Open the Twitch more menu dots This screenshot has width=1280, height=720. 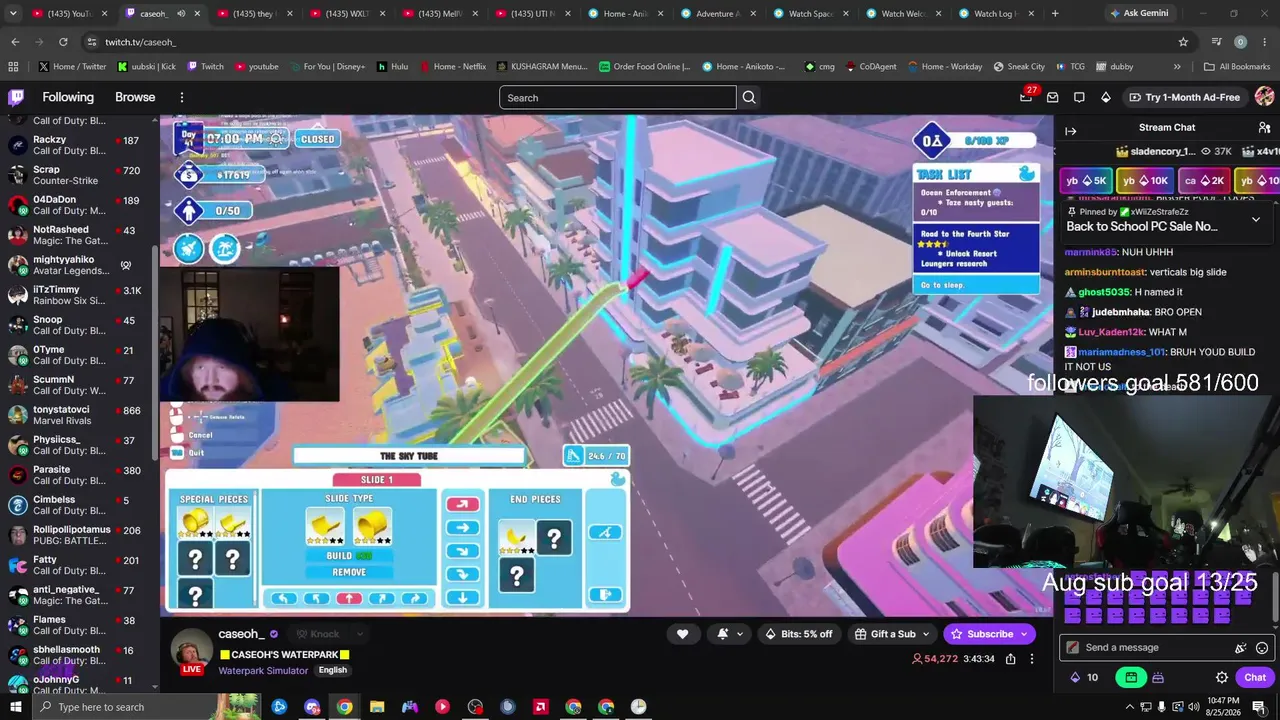(x=181, y=97)
